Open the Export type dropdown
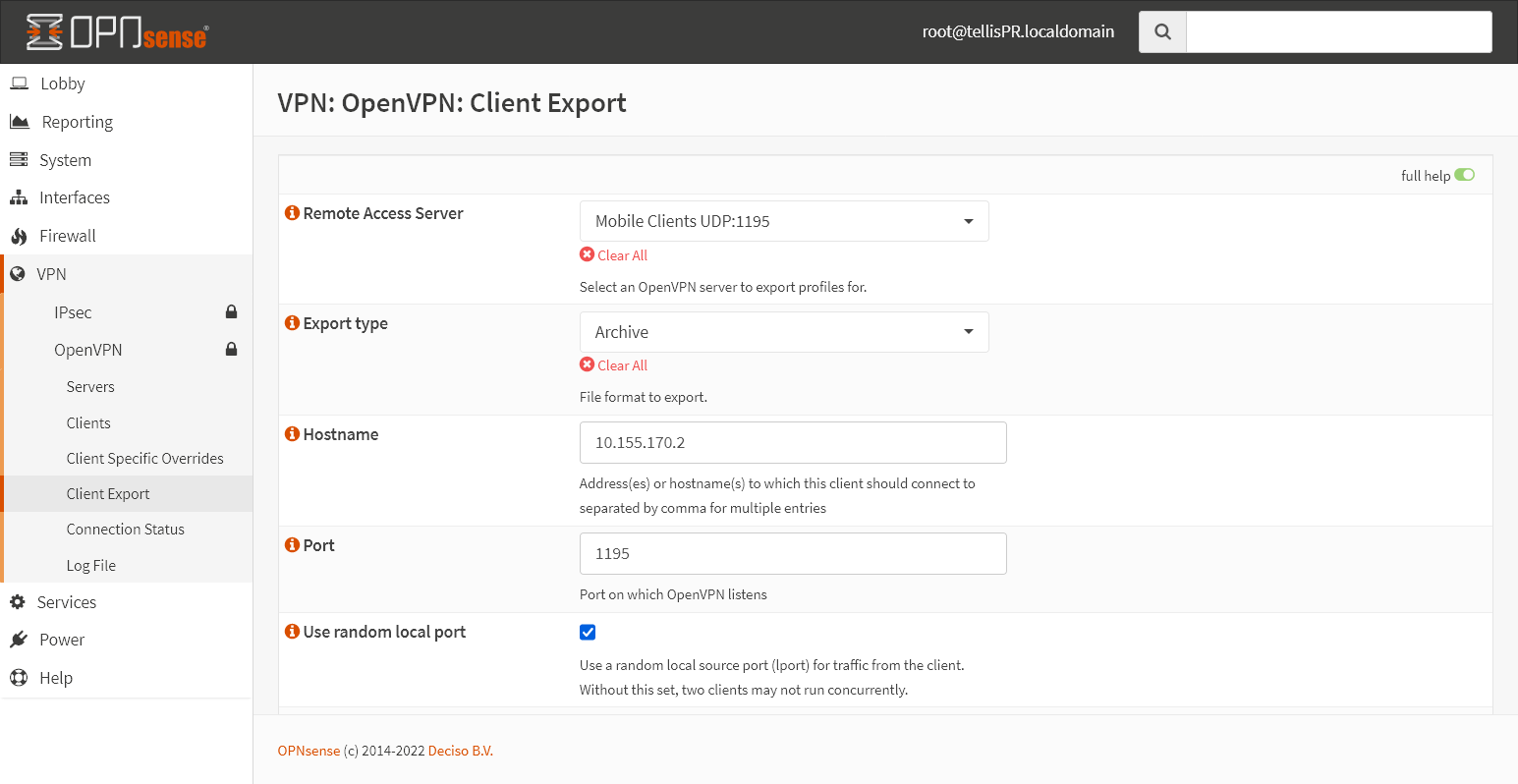Viewport: 1518px width, 784px height. [x=783, y=331]
